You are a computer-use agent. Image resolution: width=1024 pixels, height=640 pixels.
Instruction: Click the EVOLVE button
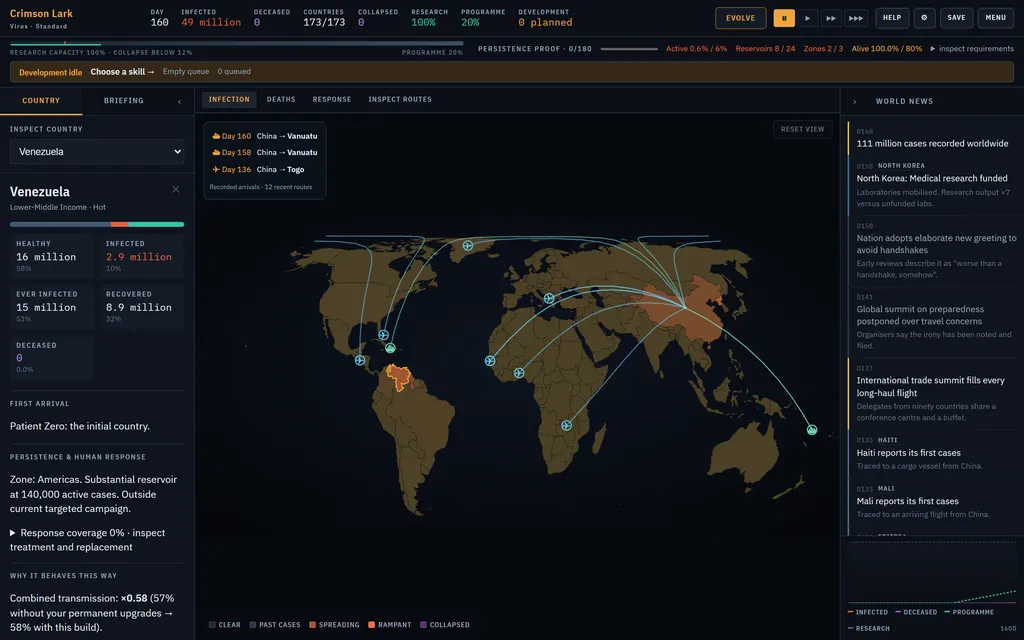point(741,18)
